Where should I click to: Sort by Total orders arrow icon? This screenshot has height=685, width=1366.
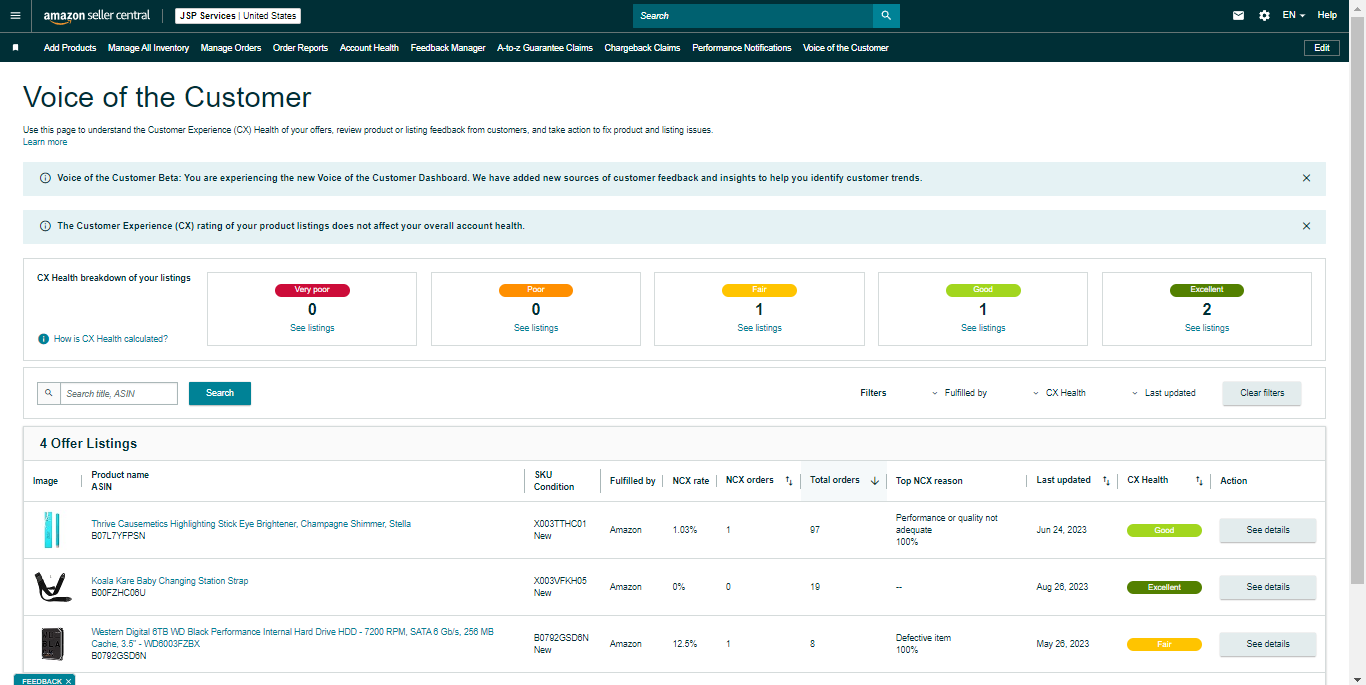pos(875,481)
